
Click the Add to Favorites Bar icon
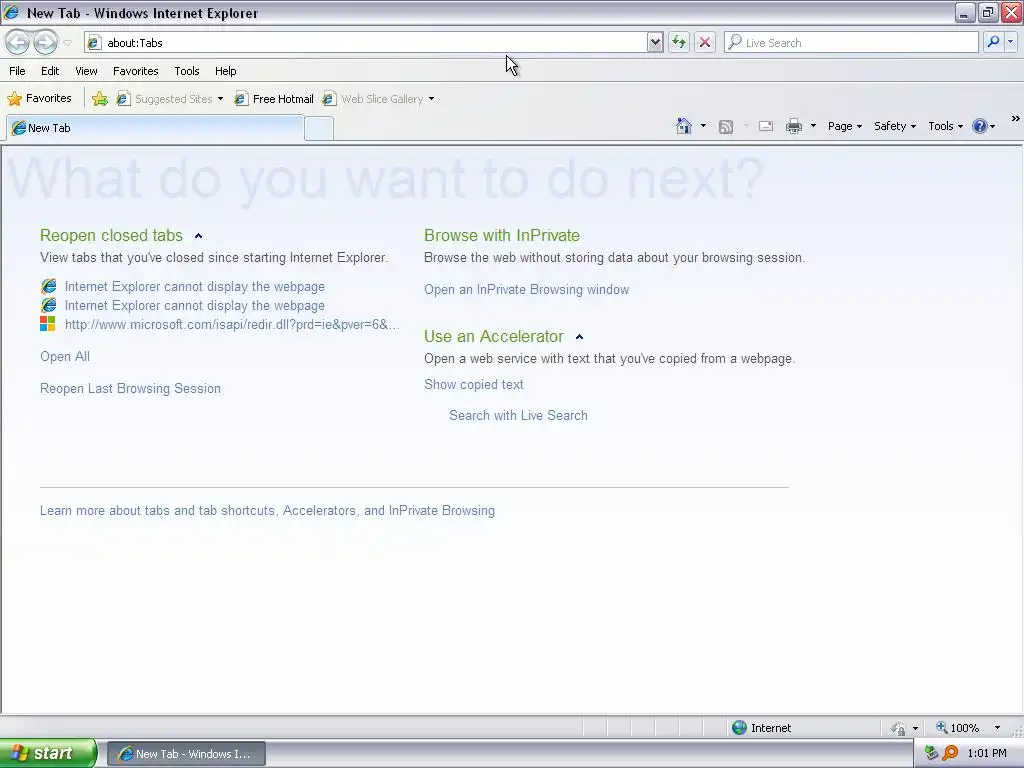click(x=100, y=99)
